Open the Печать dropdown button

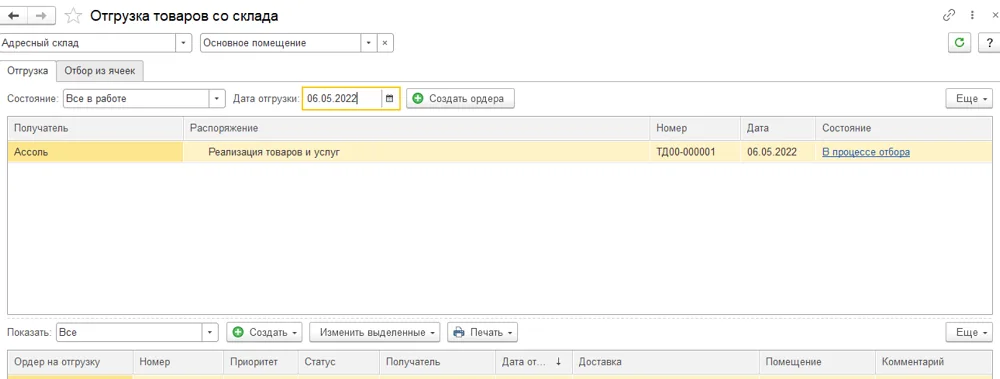click(482, 332)
